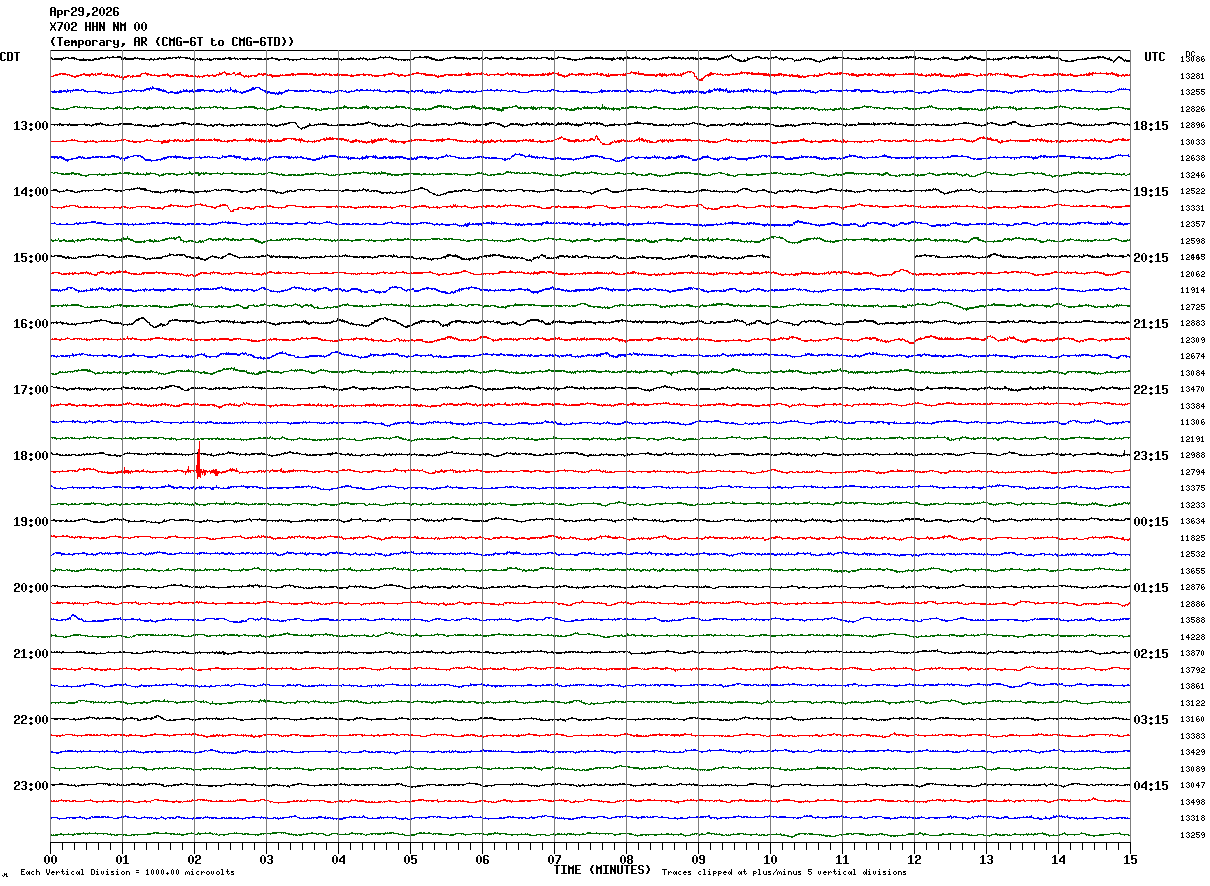Click the 18:15 UTC time label

point(1151,126)
